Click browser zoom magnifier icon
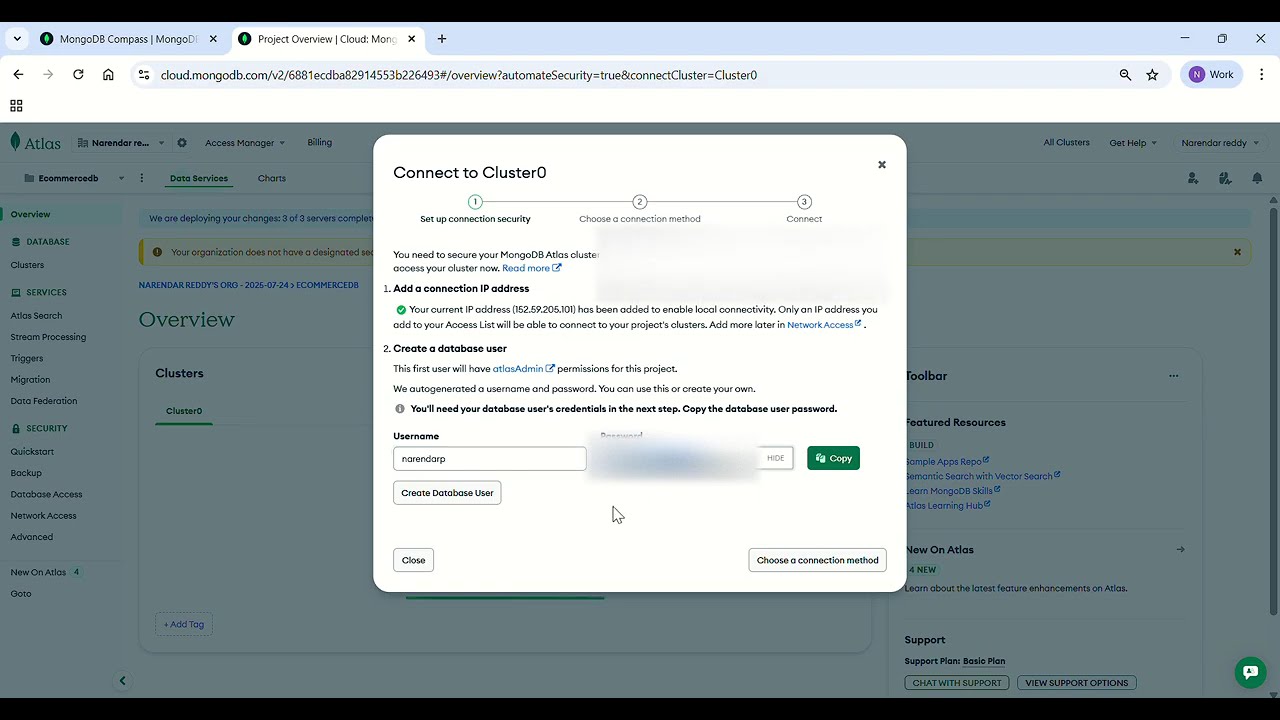 tap(1125, 75)
